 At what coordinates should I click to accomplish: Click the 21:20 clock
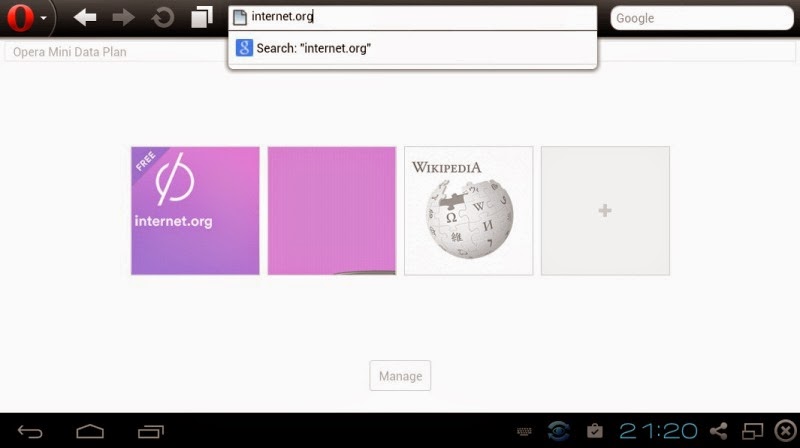658,431
